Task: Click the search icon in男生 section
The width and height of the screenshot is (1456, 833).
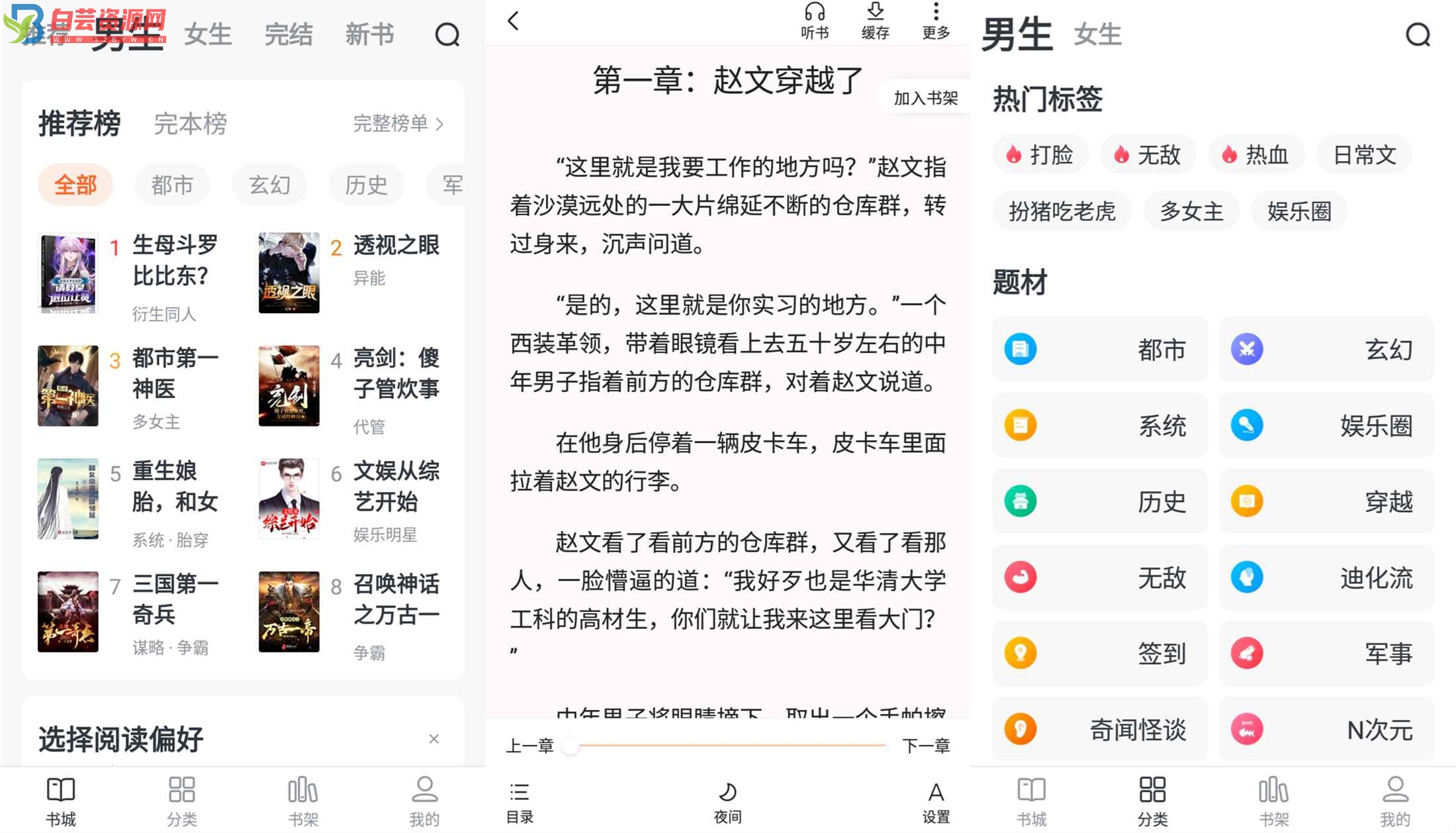Action: pyautogui.click(x=1421, y=36)
